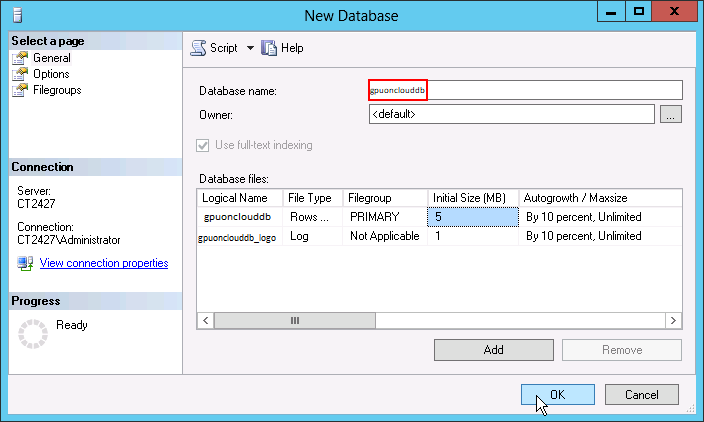This screenshot has height=422, width=704.
Task: Toggle Use full-text indexing checkbox
Action: pyautogui.click(x=206, y=145)
